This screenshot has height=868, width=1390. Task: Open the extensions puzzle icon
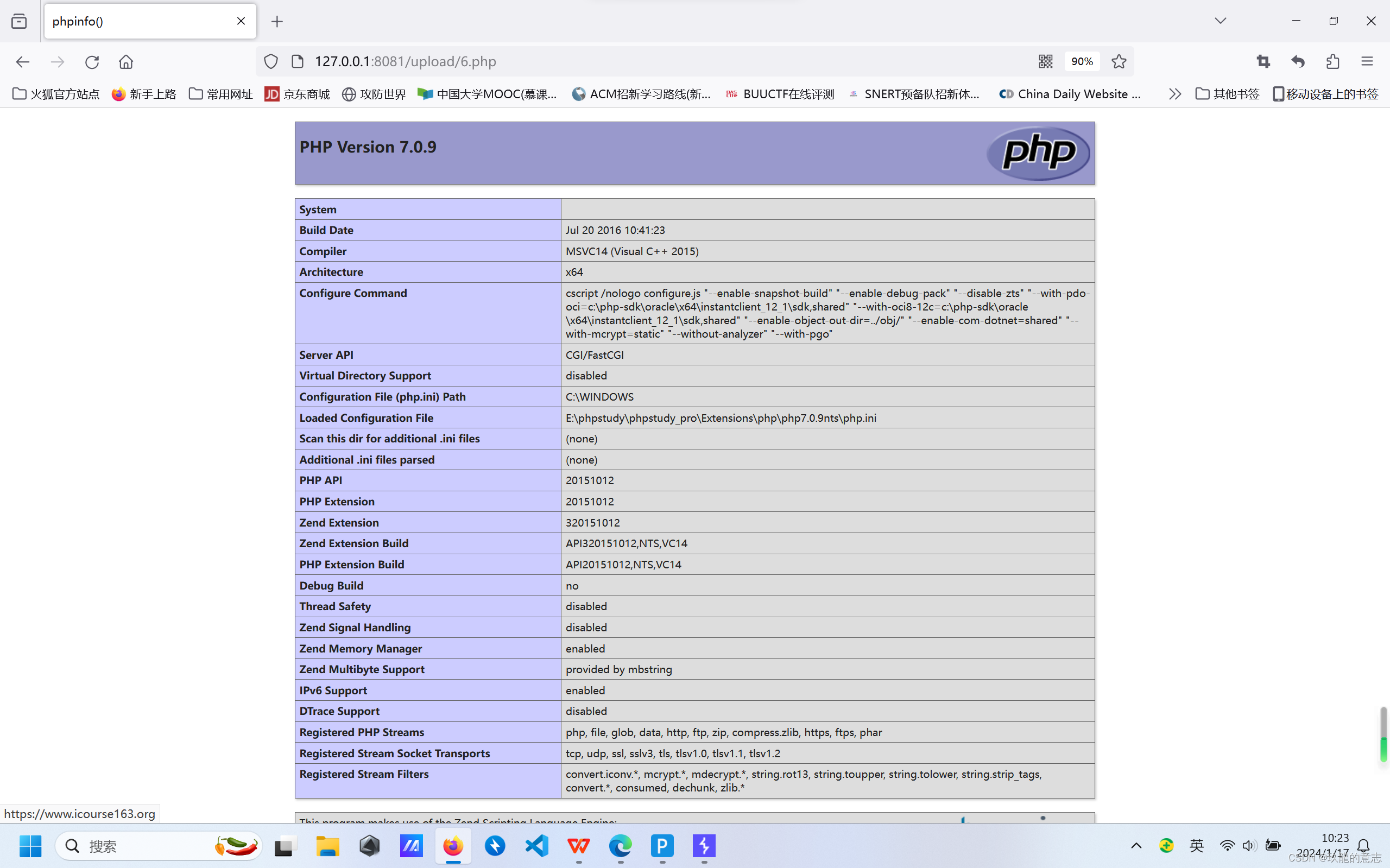pyautogui.click(x=1332, y=61)
